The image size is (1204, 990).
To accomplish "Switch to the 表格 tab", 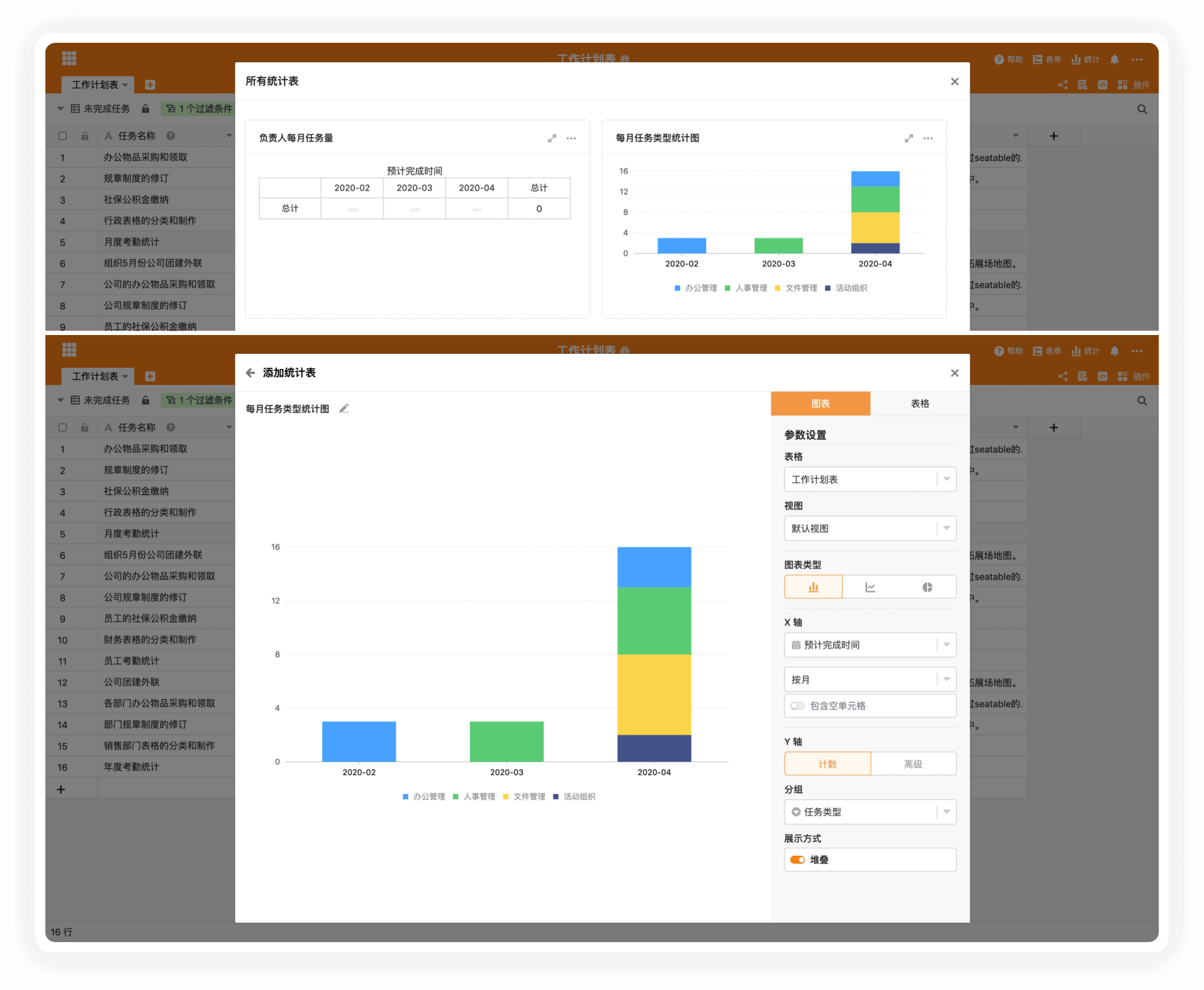I will pos(919,404).
